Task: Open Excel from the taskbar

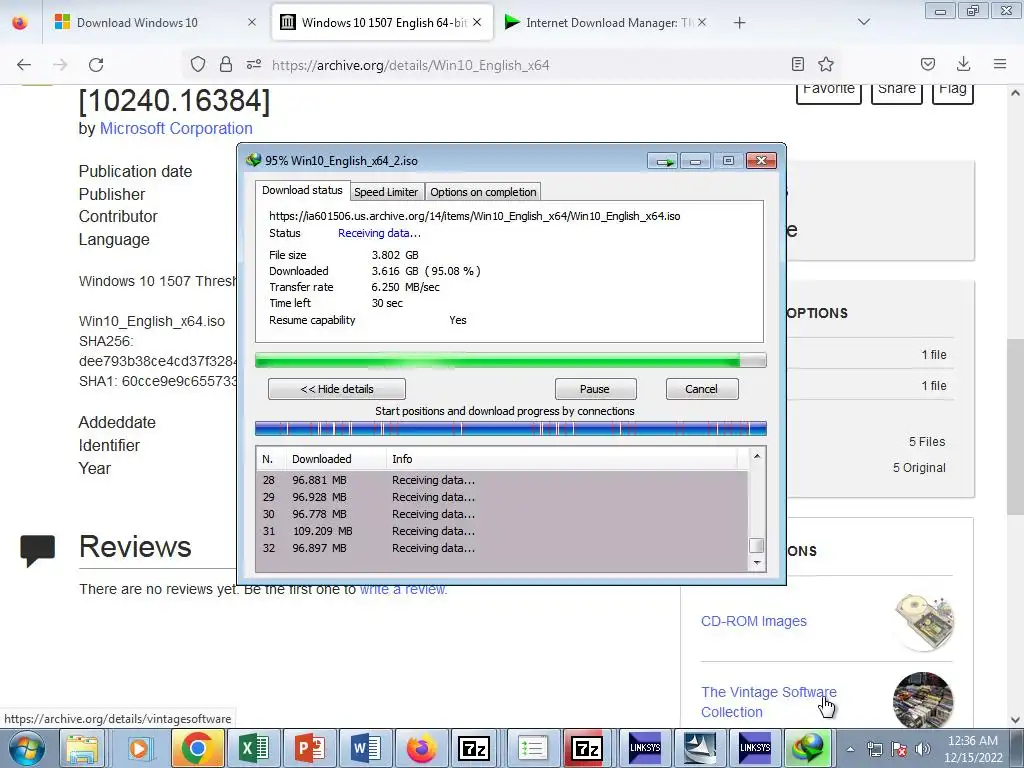Action: (x=253, y=748)
